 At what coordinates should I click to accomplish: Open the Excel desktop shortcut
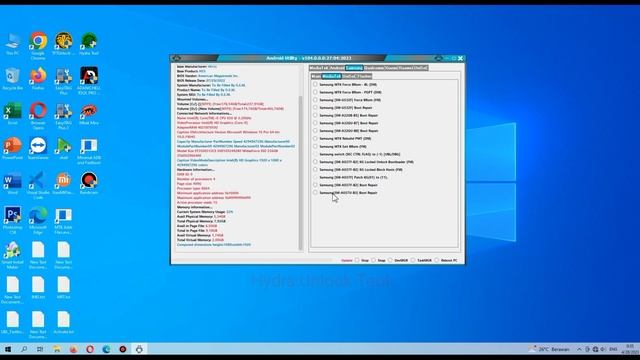click(x=13, y=113)
